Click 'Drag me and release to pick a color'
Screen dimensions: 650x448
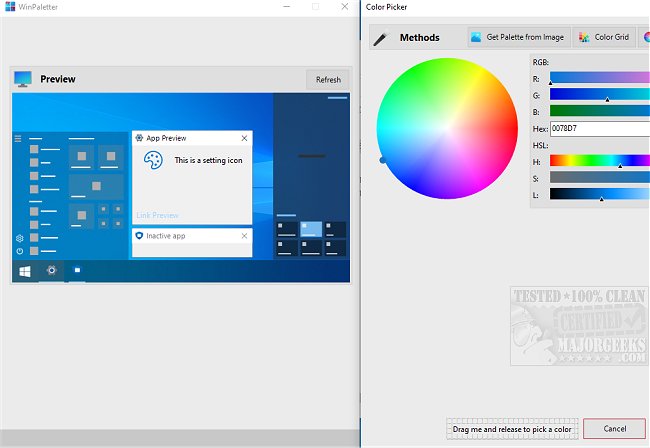(512, 429)
